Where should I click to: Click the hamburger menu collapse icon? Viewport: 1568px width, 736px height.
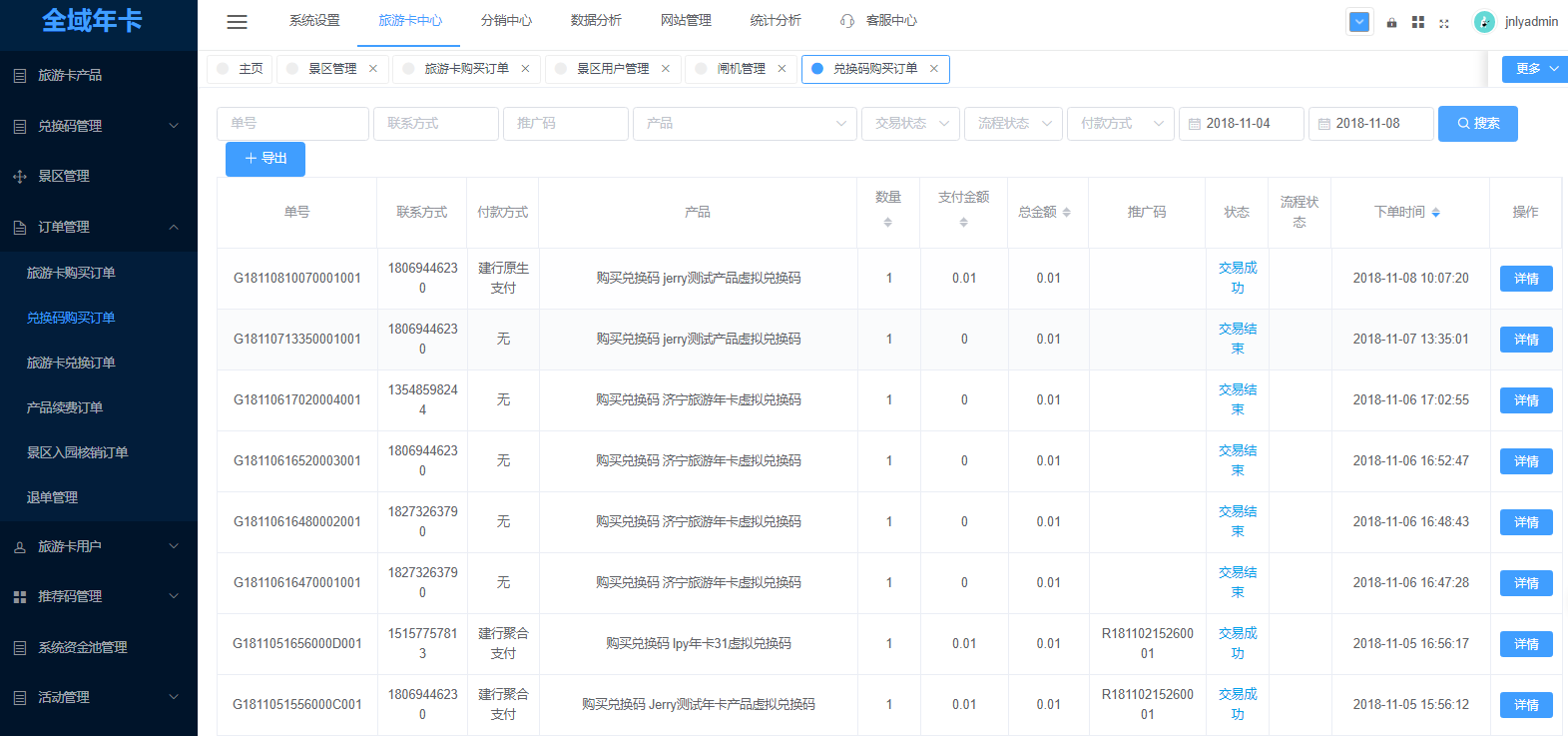coord(237,21)
